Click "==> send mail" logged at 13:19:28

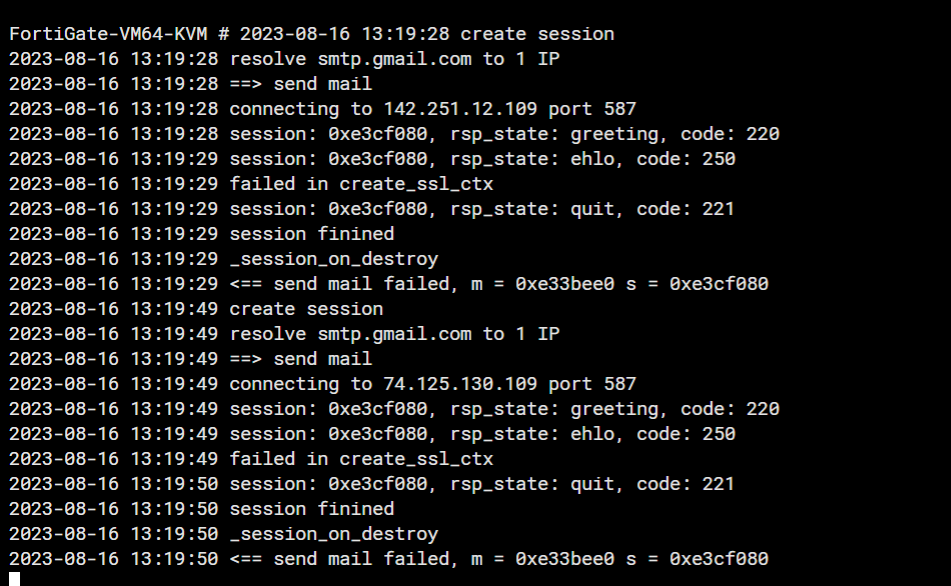pos(300,84)
